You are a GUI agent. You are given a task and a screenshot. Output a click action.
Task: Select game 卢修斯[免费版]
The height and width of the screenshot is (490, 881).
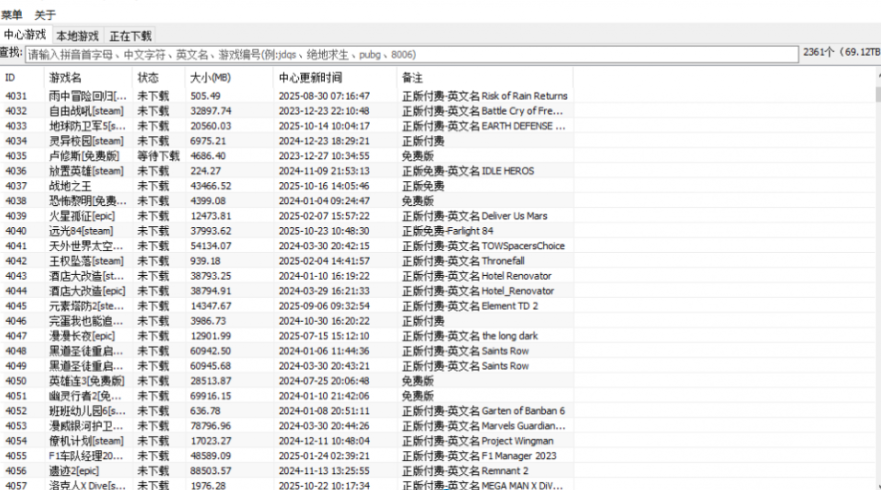pyautogui.click(x=84, y=156)
